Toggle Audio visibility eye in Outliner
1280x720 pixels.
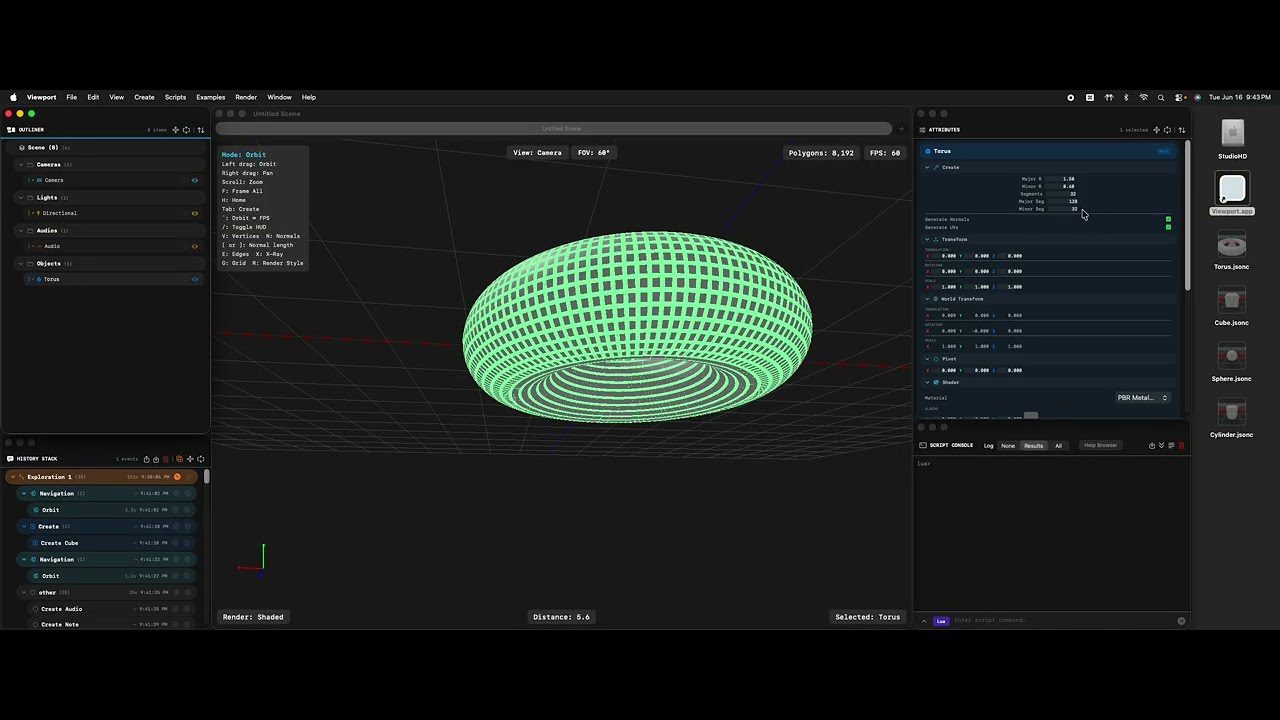point(194,246)
